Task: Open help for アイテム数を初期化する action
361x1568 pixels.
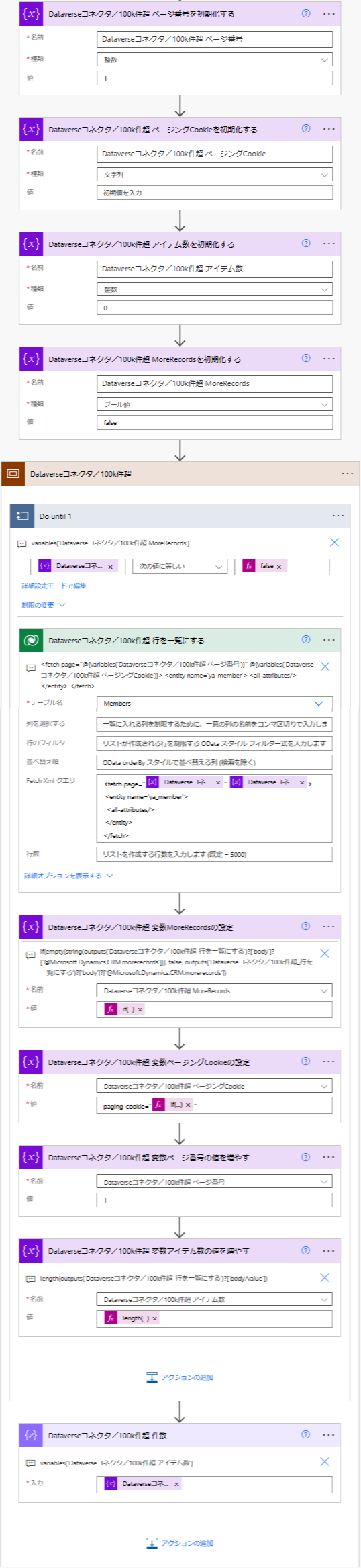Action: 306,243
